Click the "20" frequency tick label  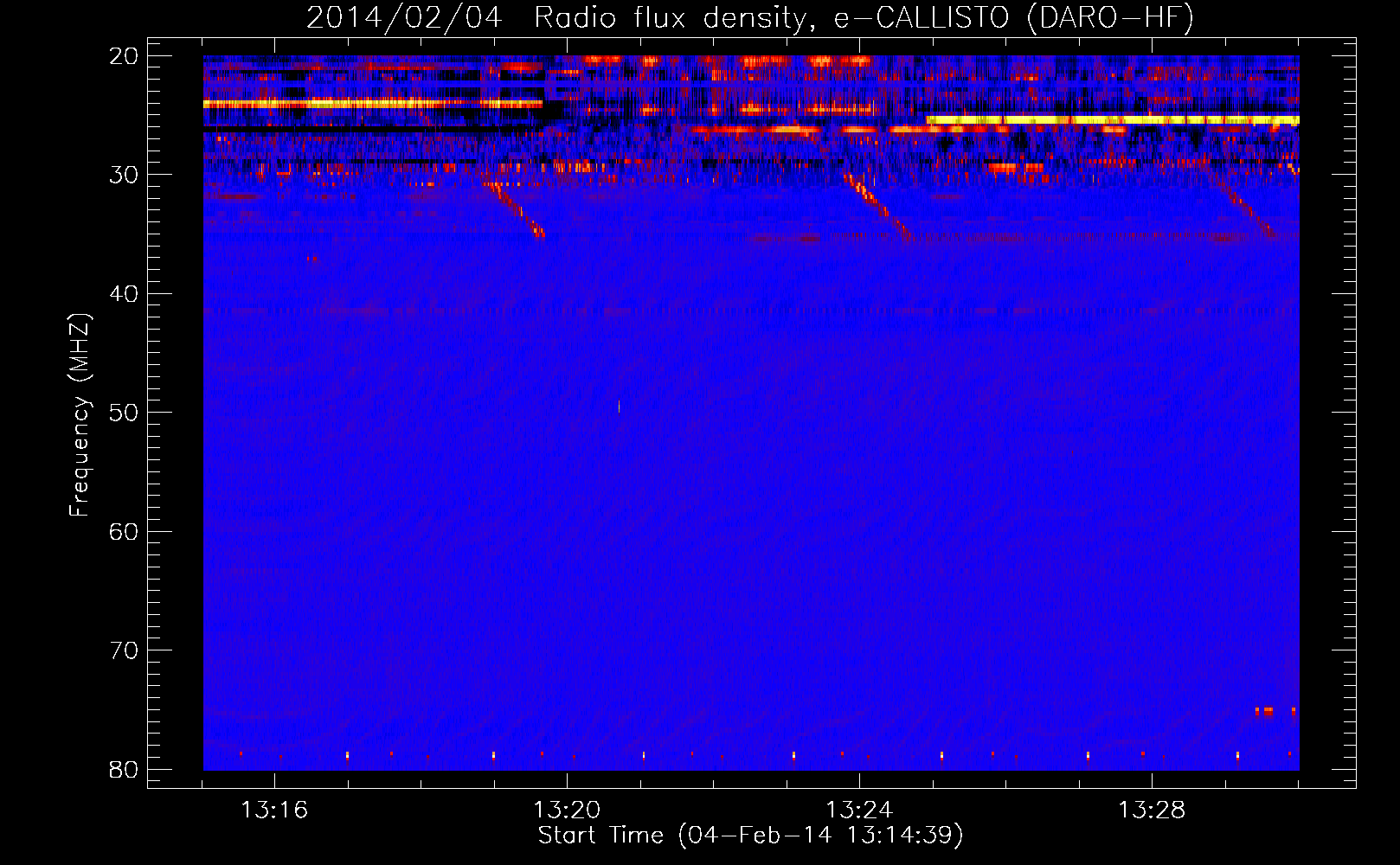tap(125, 56)
